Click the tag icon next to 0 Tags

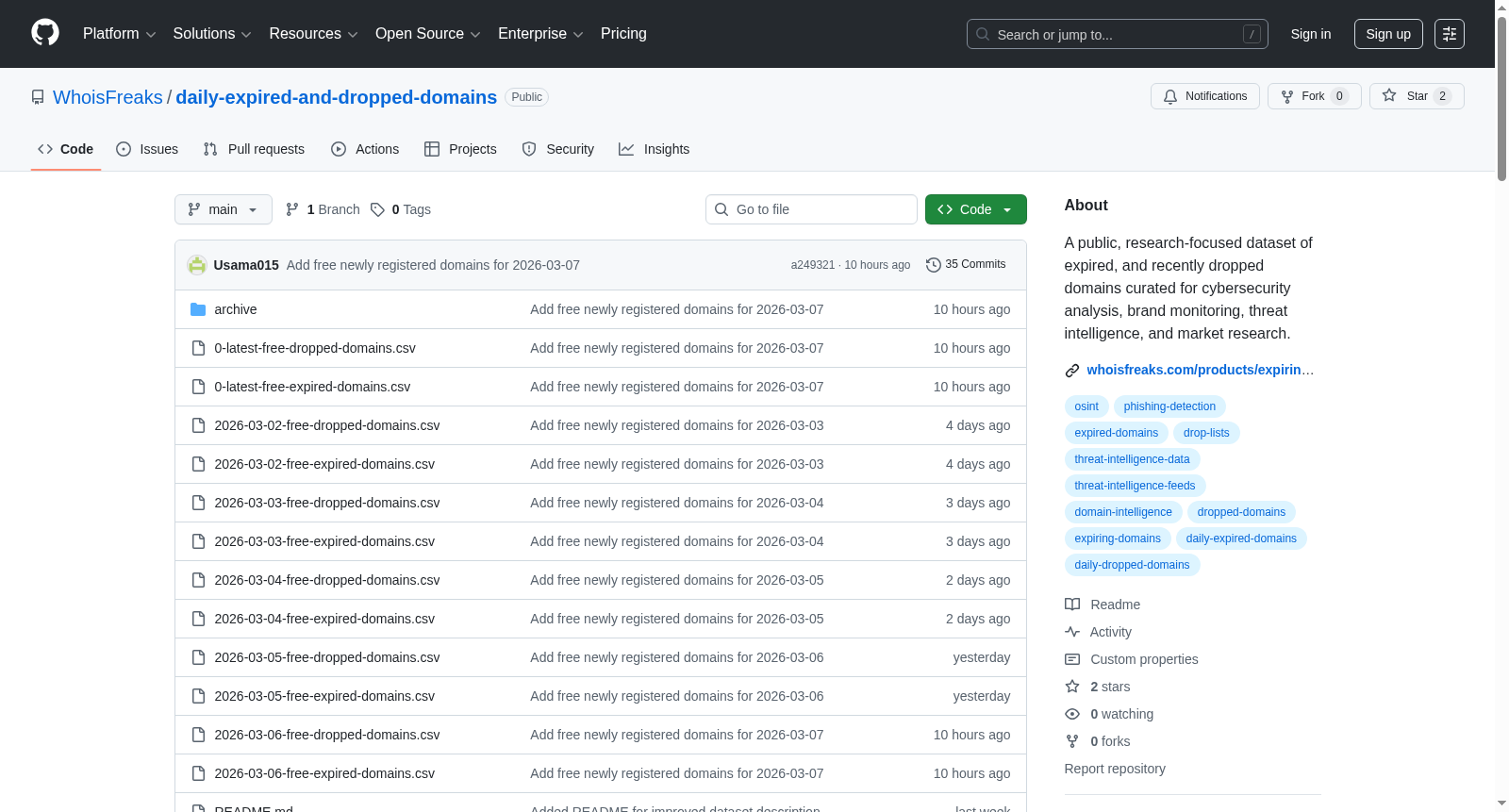click(377, 209)
